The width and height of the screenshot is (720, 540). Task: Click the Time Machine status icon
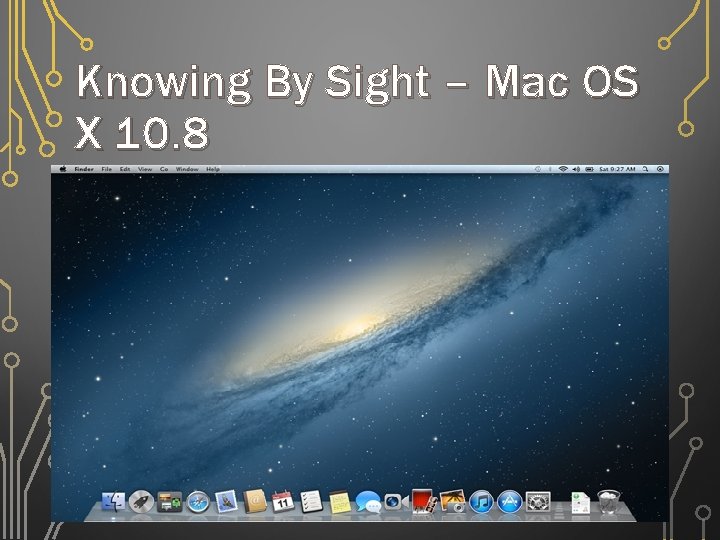(538, 169)
